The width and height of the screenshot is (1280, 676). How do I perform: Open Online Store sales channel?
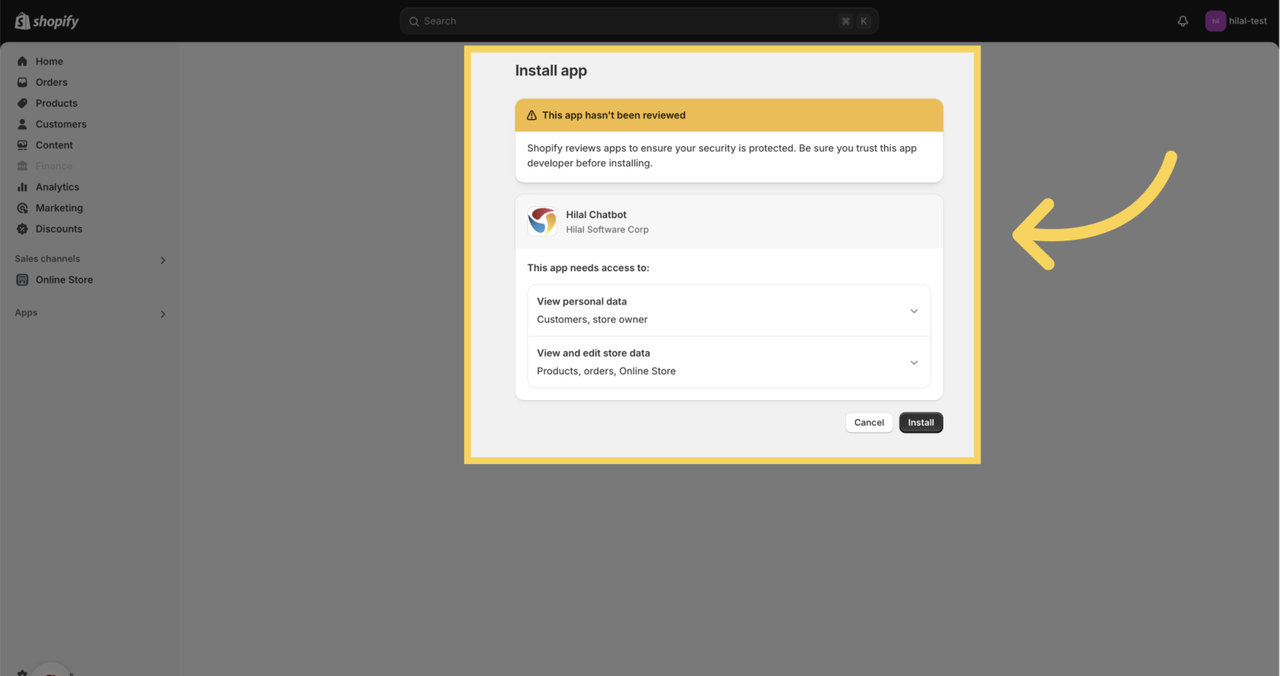point(64,280)
